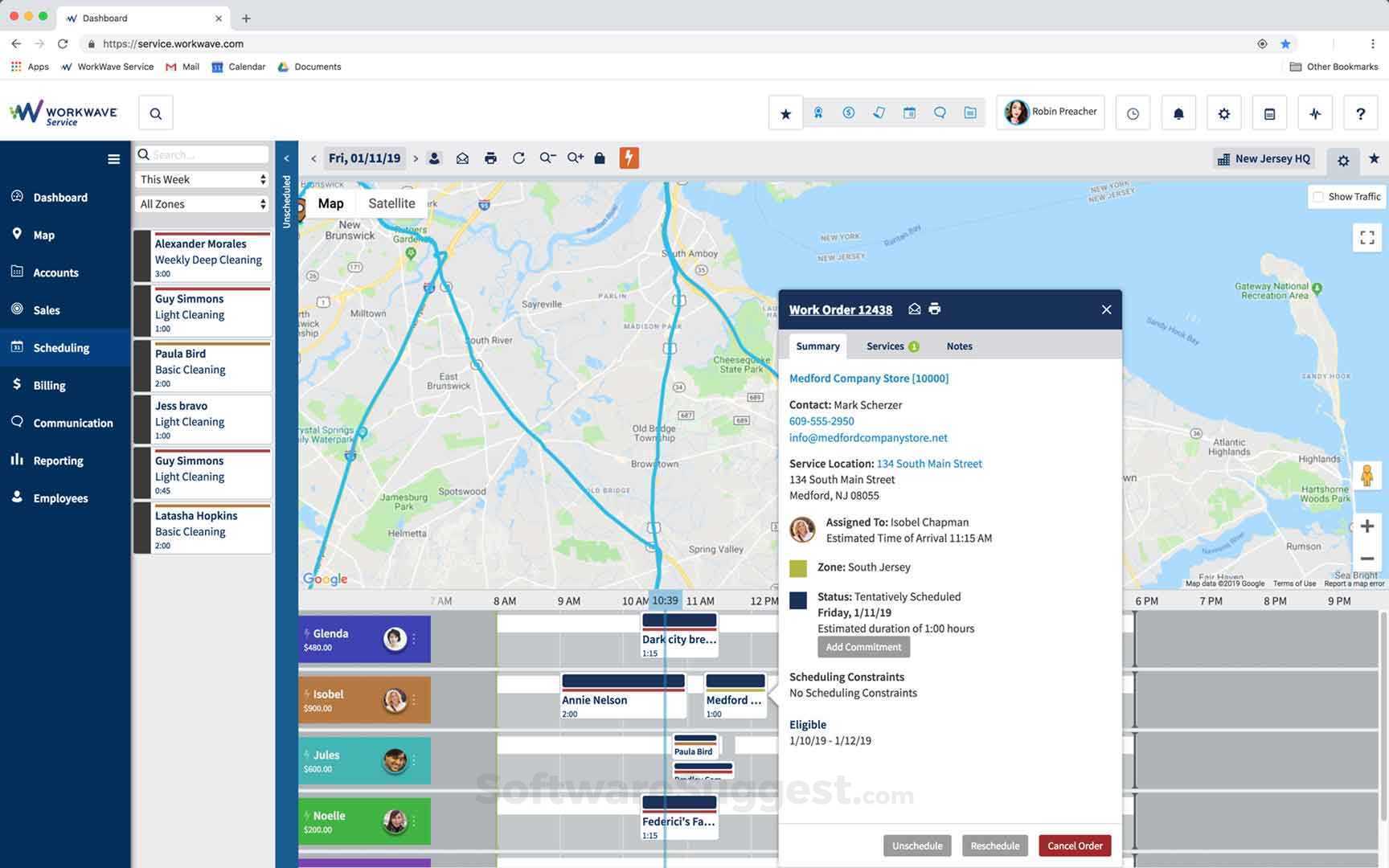This screenshot has height=868, width=1389.
Task: Open notifications via the bell icon
Action: click(x=1178, y=113)
